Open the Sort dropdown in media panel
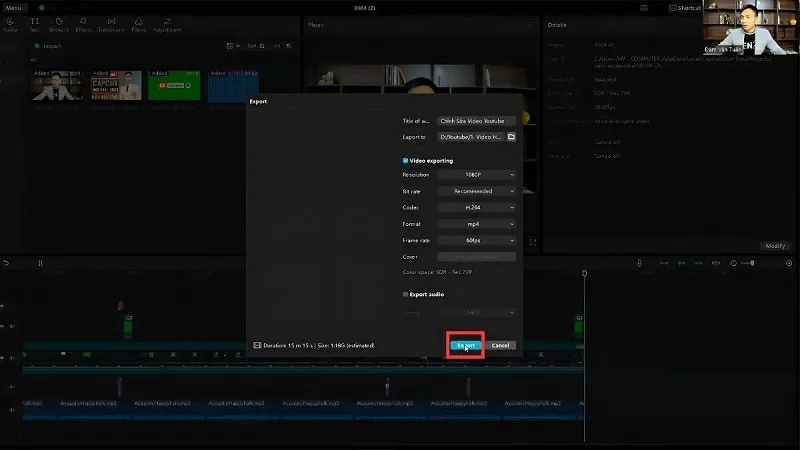800x450 pixels. click(256, 46)
